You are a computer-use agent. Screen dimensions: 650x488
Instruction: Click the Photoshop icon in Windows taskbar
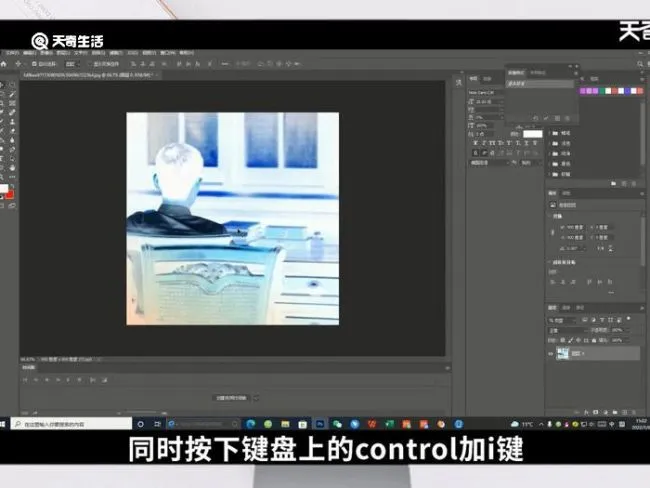click(x=320, y=424)
